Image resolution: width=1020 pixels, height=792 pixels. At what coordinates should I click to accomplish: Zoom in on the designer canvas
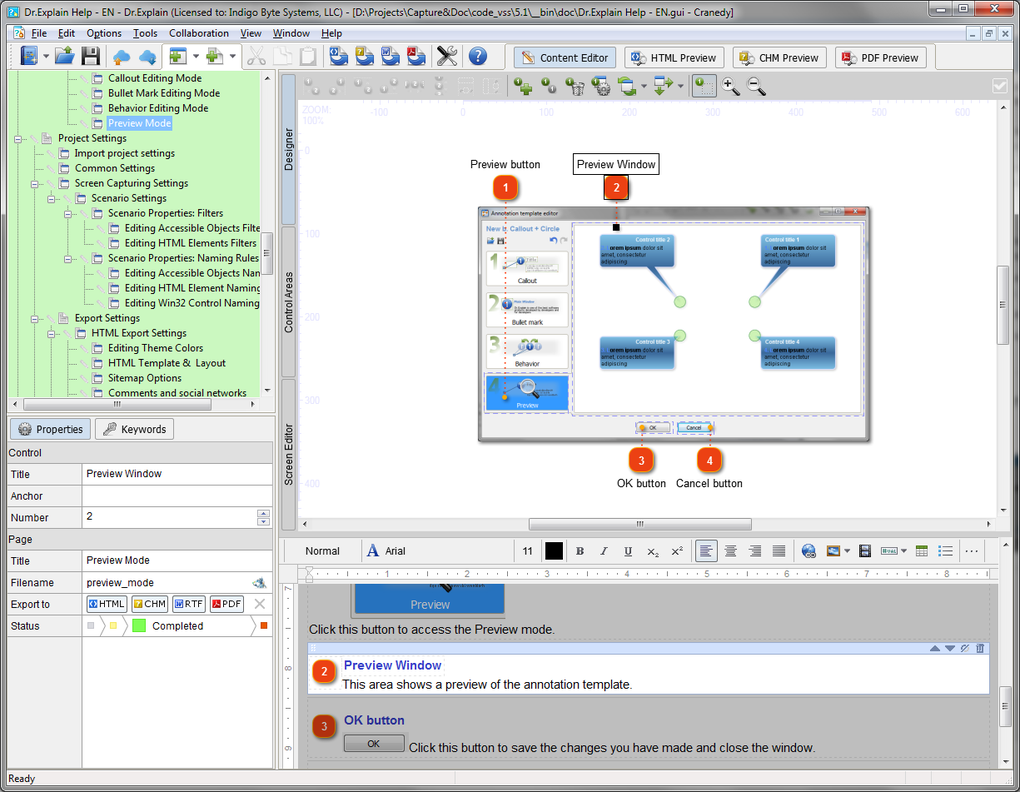coord(731,86)
